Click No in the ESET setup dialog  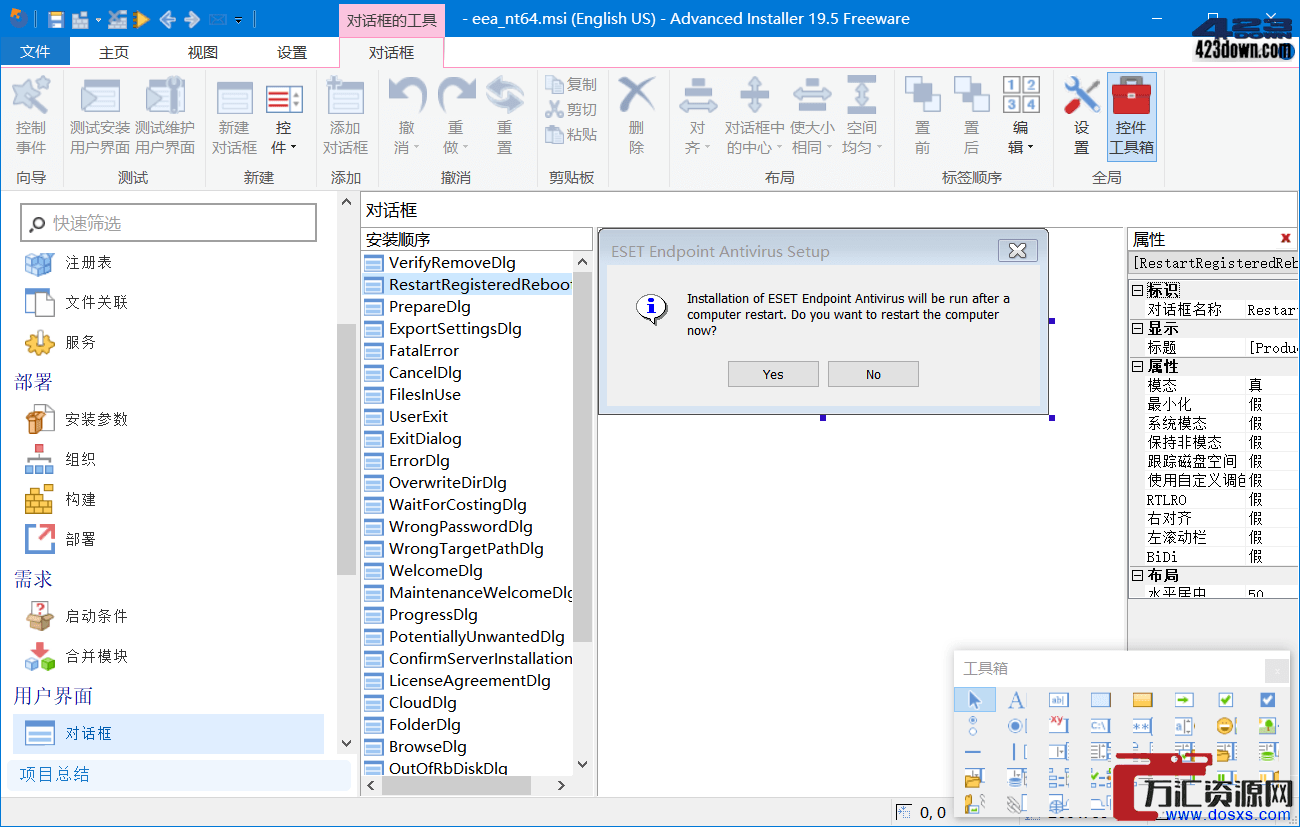coord(873,374)
